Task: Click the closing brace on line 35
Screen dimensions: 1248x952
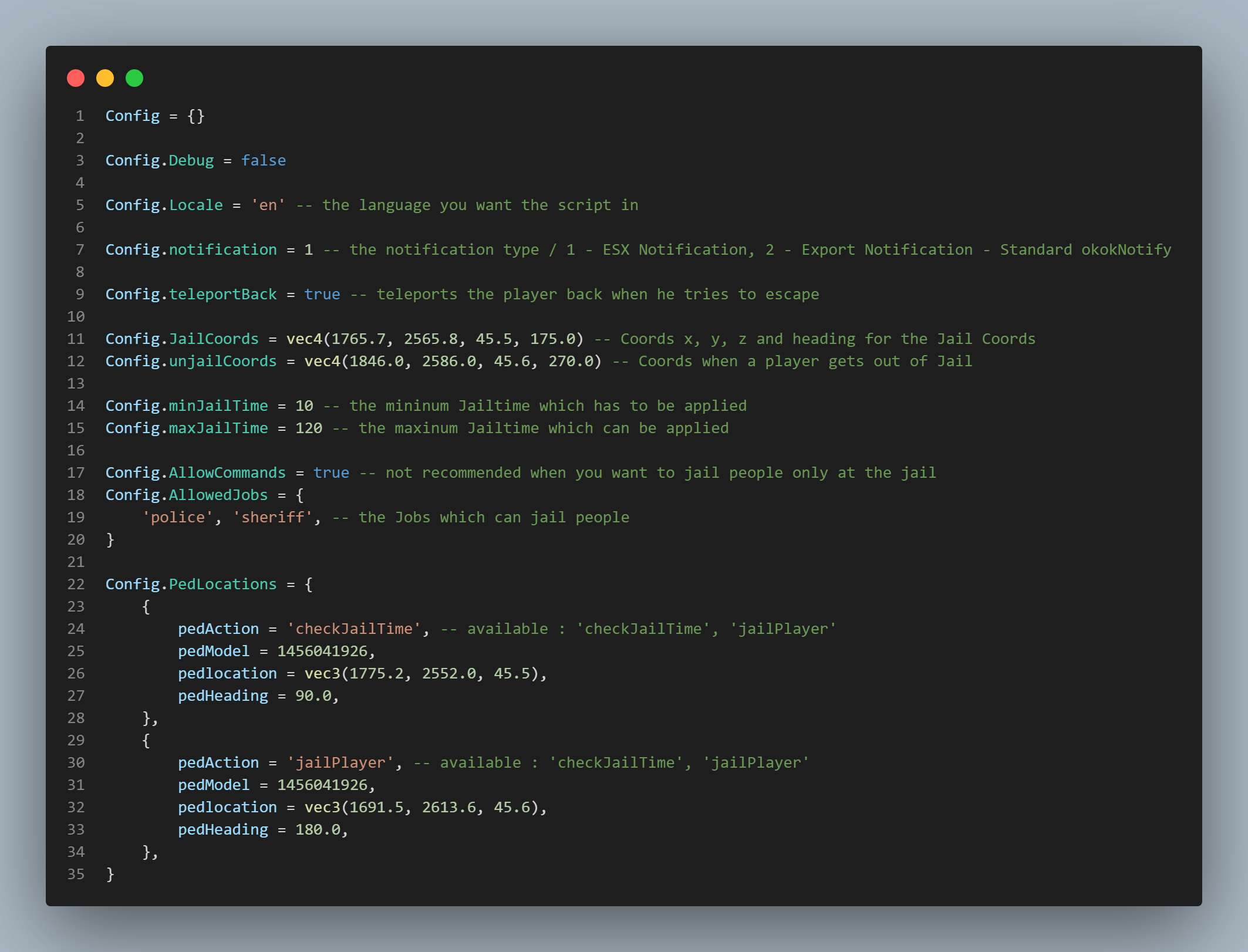Action: tap(110, 875)
